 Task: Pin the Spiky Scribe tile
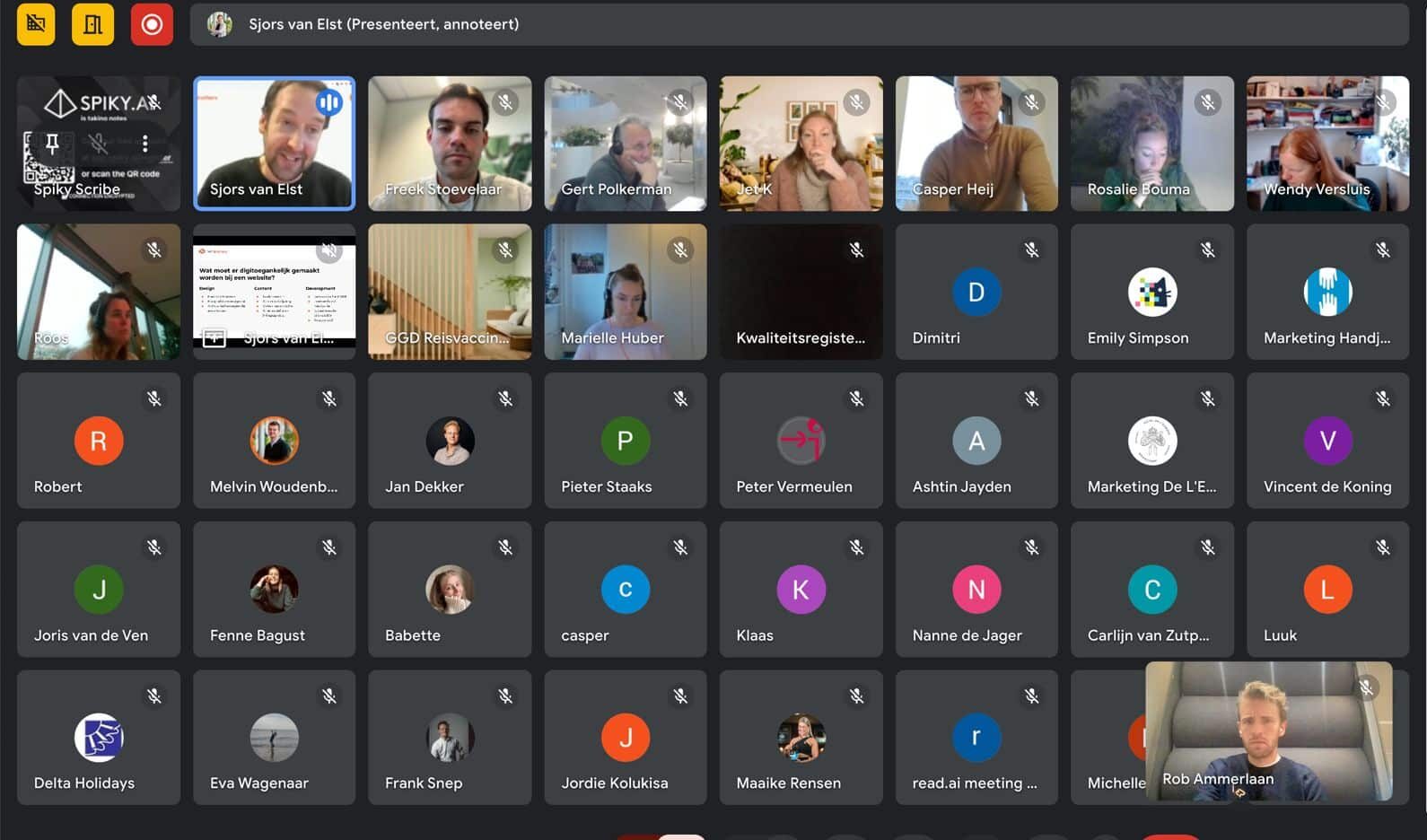pyautogui.click(x=52, y=144)
